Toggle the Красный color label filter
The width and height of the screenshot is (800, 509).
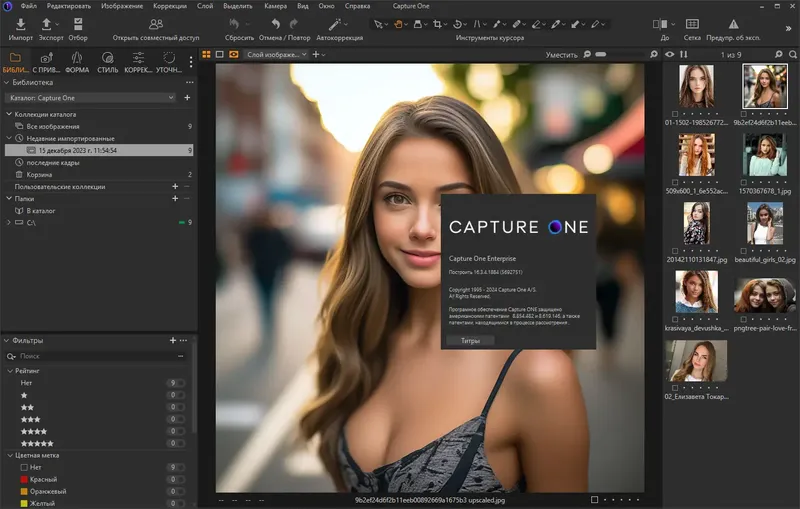tap(40, 479)
